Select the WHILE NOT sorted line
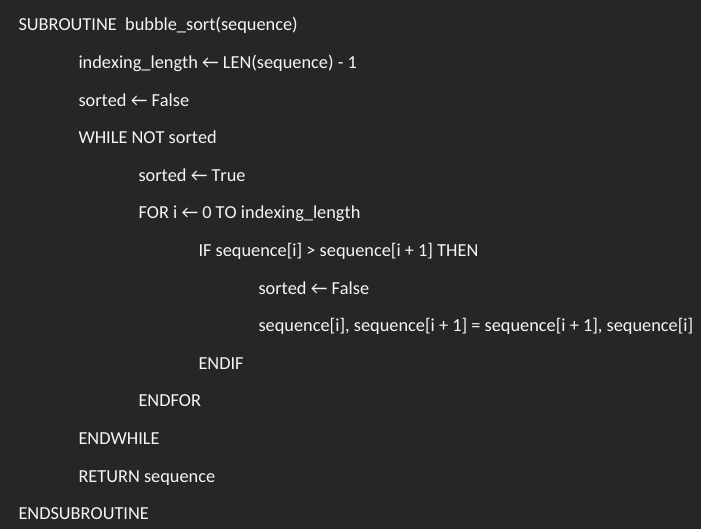The width and height of the screenshot is (701, 529). click(147, 137)
